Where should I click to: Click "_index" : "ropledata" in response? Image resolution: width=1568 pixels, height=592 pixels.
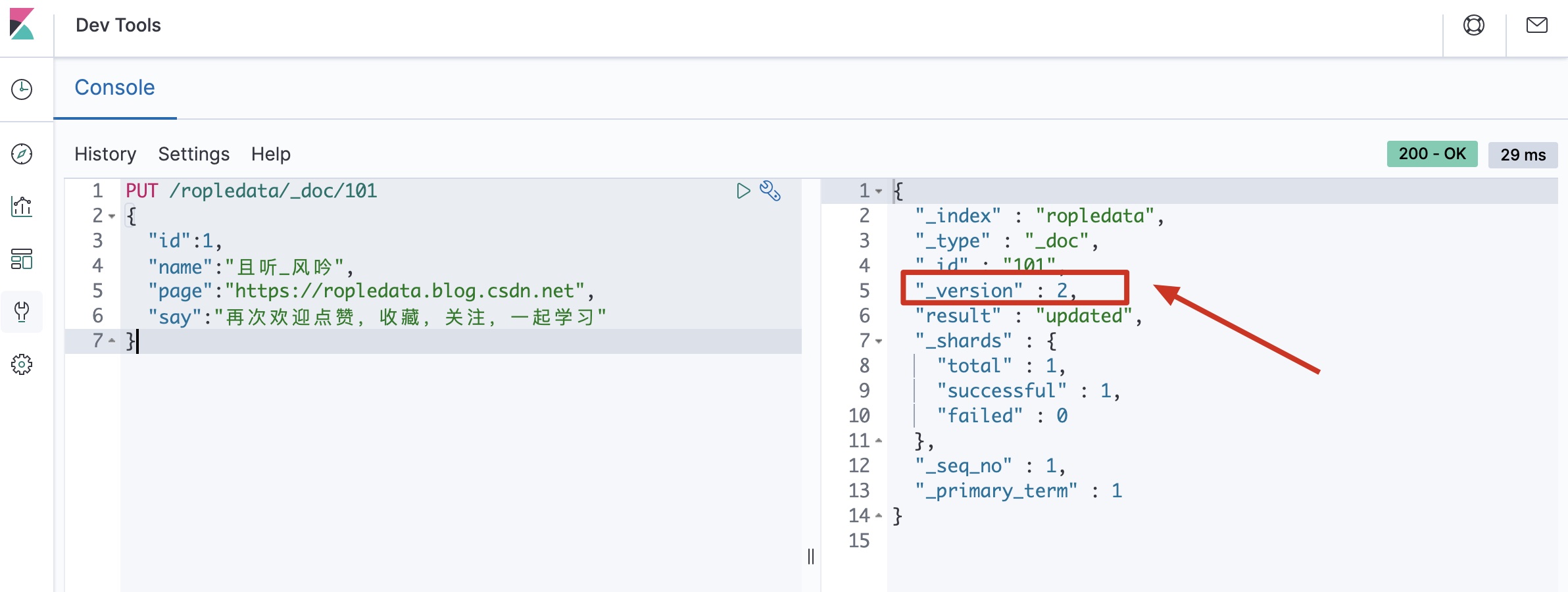coord(1040,216)
